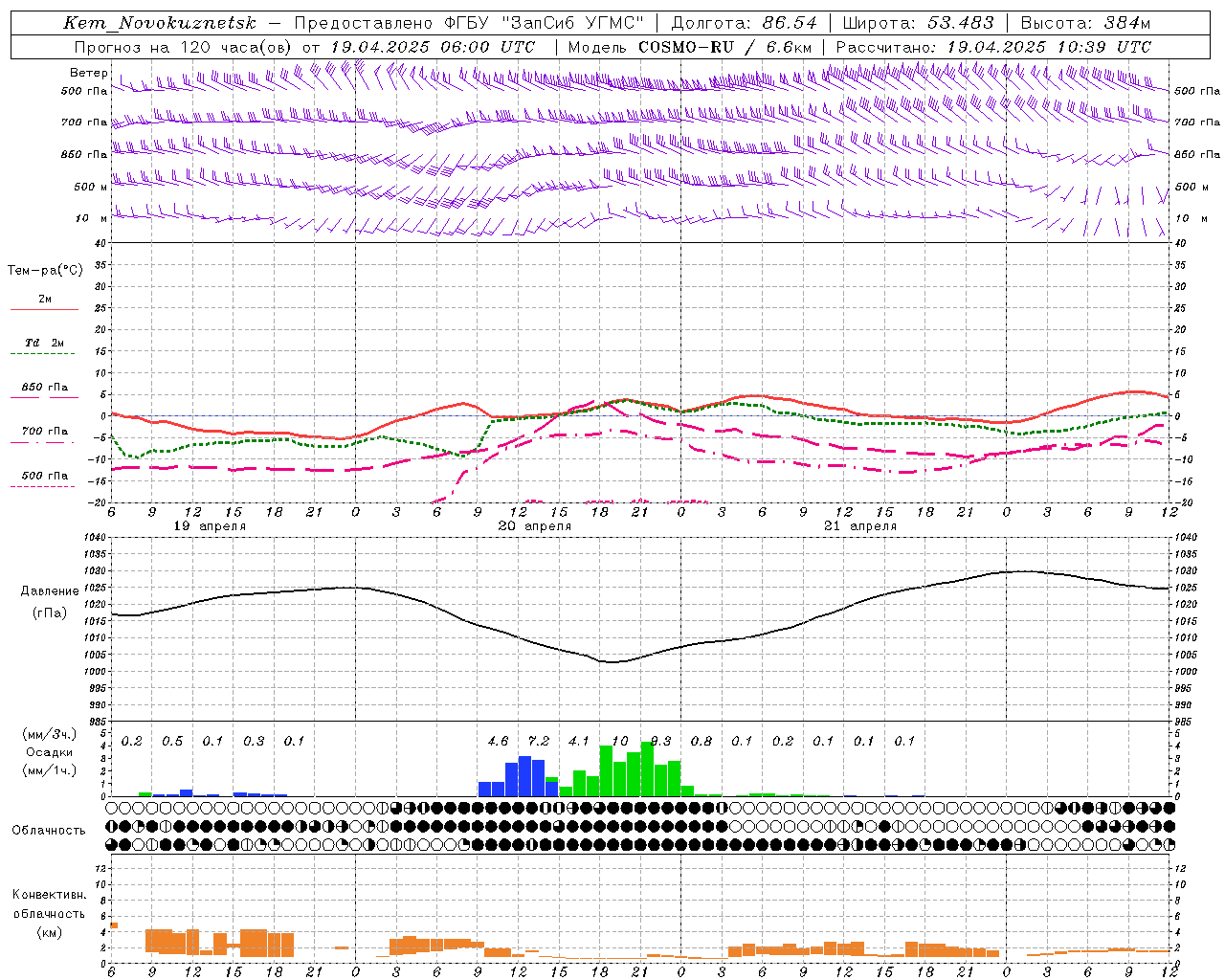Click the (км) convective cloud unit label

pyautogui.click(x=49, y=932)
